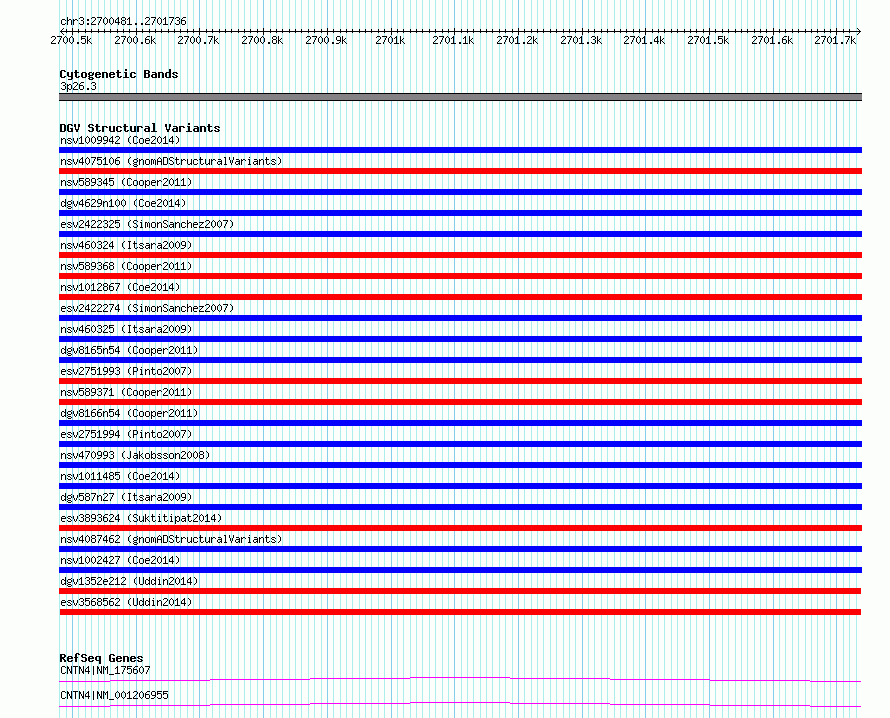Image resolution: width=890 pixels, height=718 pixels.
Task: Select the red bar under nsv1012867
Action: [x=460, y=297]
